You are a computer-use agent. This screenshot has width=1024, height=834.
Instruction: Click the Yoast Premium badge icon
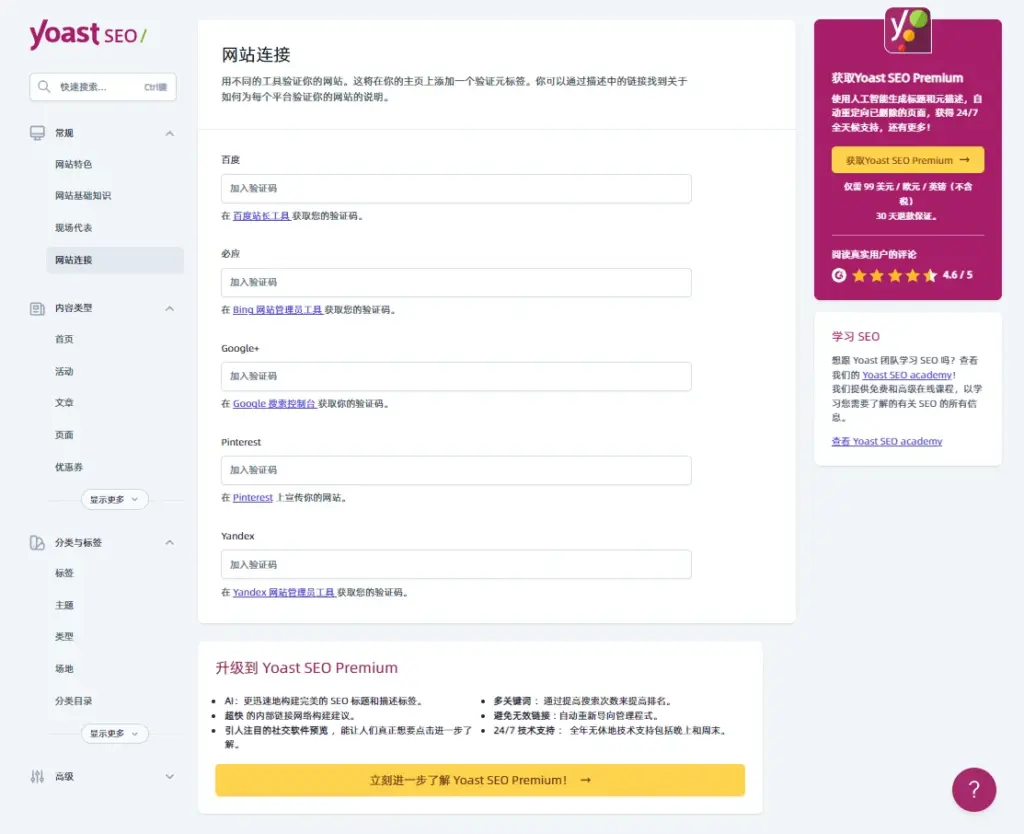pyautogui.click(x=907, y=30)
